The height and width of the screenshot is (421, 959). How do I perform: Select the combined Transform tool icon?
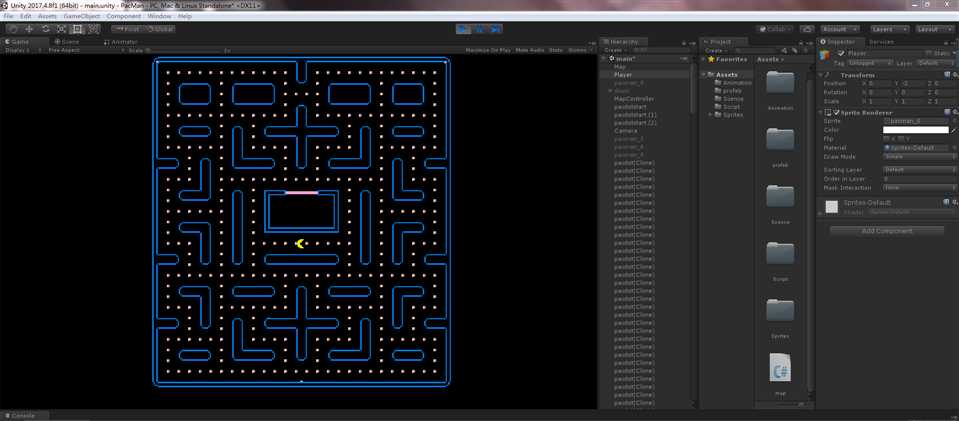click(x=93, y=29)
